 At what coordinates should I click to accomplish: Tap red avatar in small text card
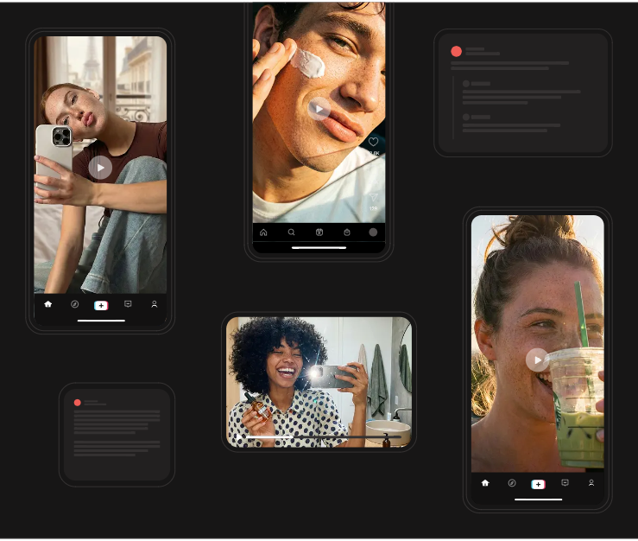(77, 403)
